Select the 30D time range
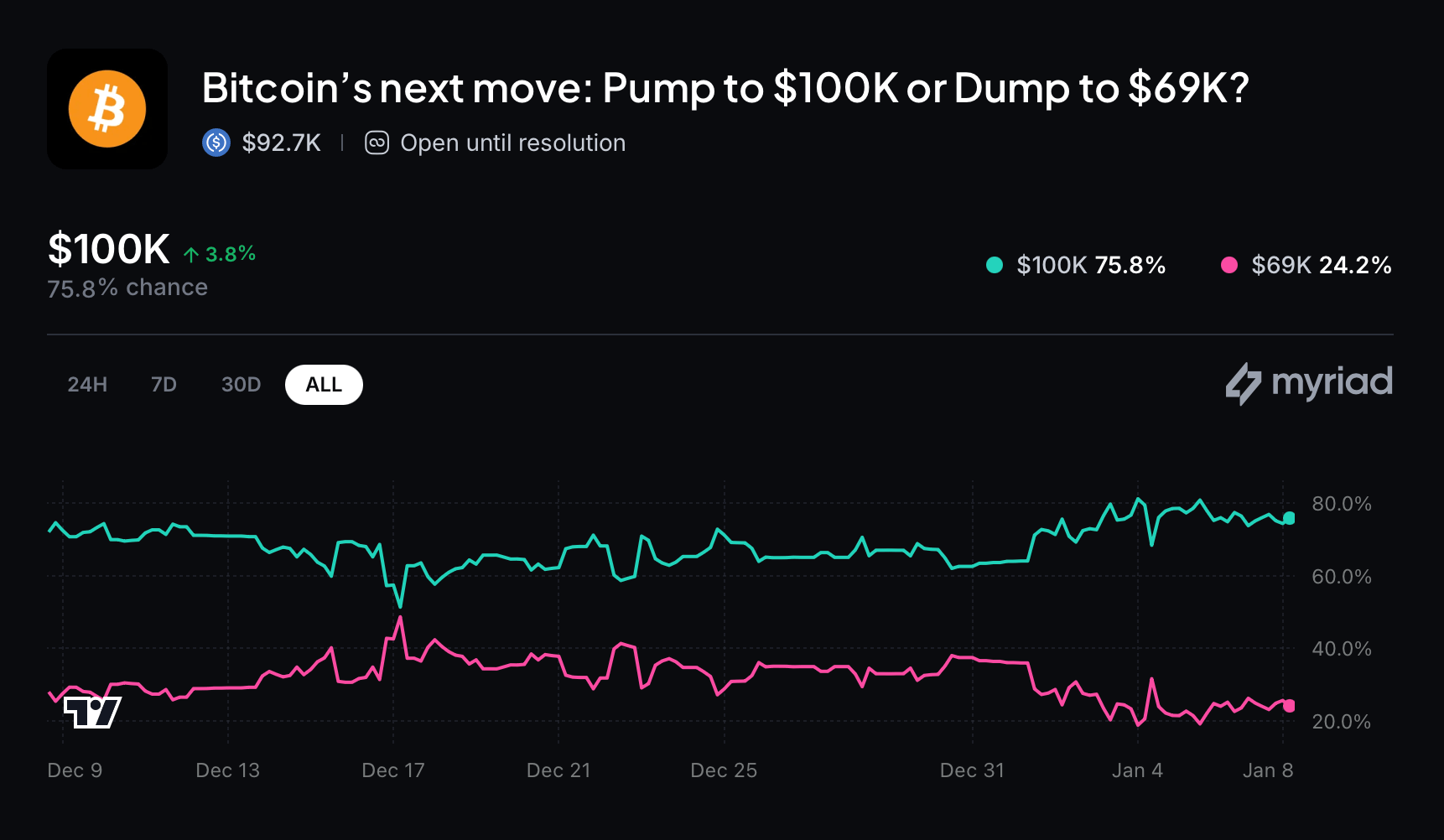 (241, 384)
